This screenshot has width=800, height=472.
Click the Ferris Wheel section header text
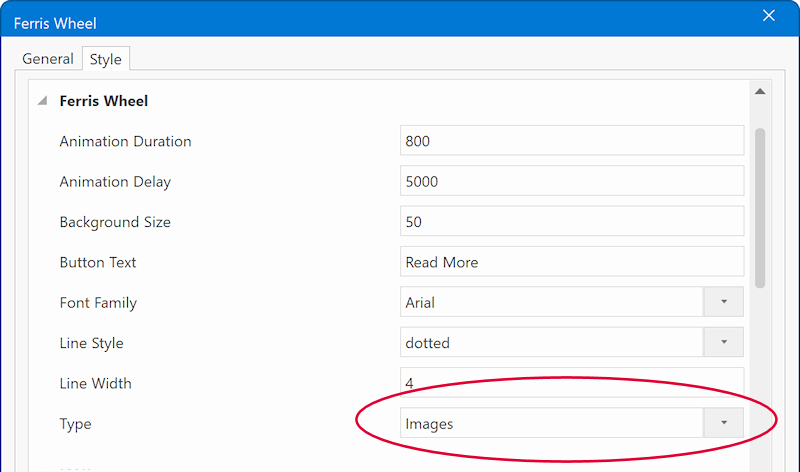click(104, 101)
